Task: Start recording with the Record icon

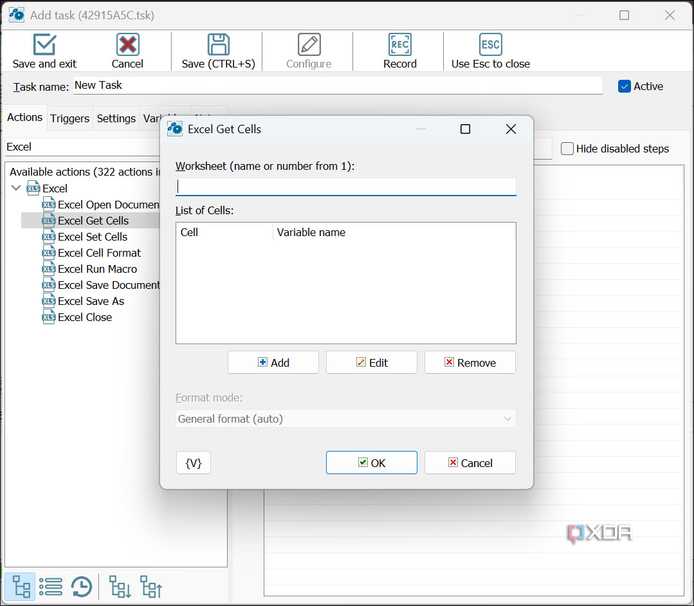Action: [400, 45]
